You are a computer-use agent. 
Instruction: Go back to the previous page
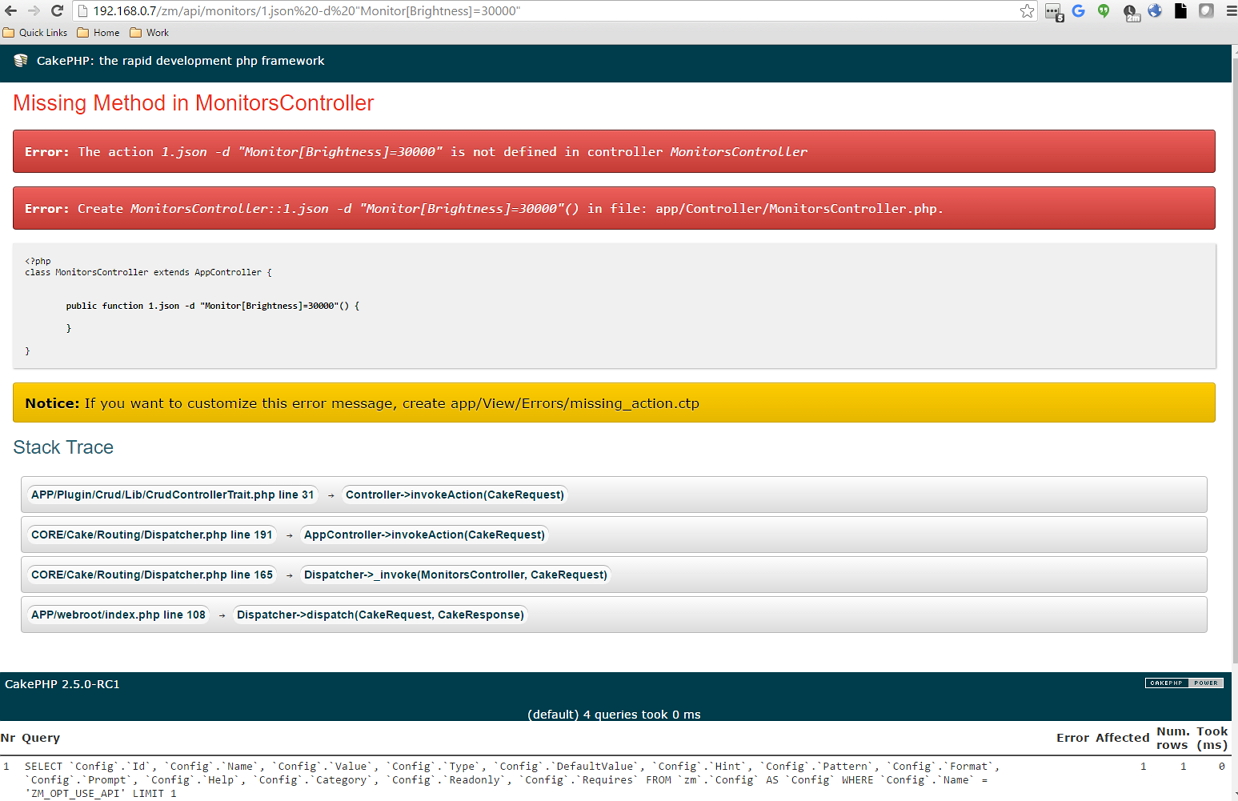click(x=11, y=11)
